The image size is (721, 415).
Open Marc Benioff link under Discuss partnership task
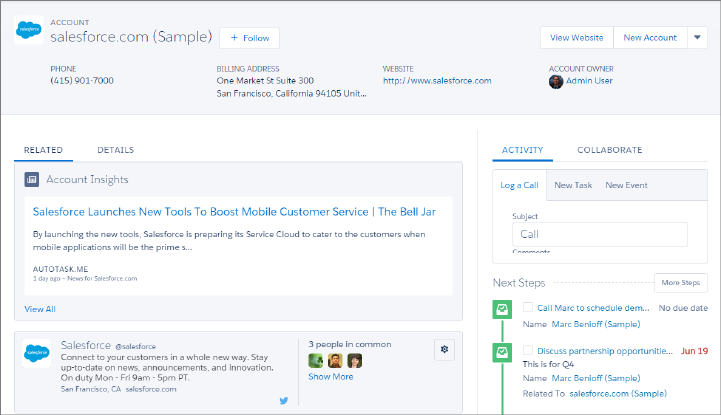(595, 378)
